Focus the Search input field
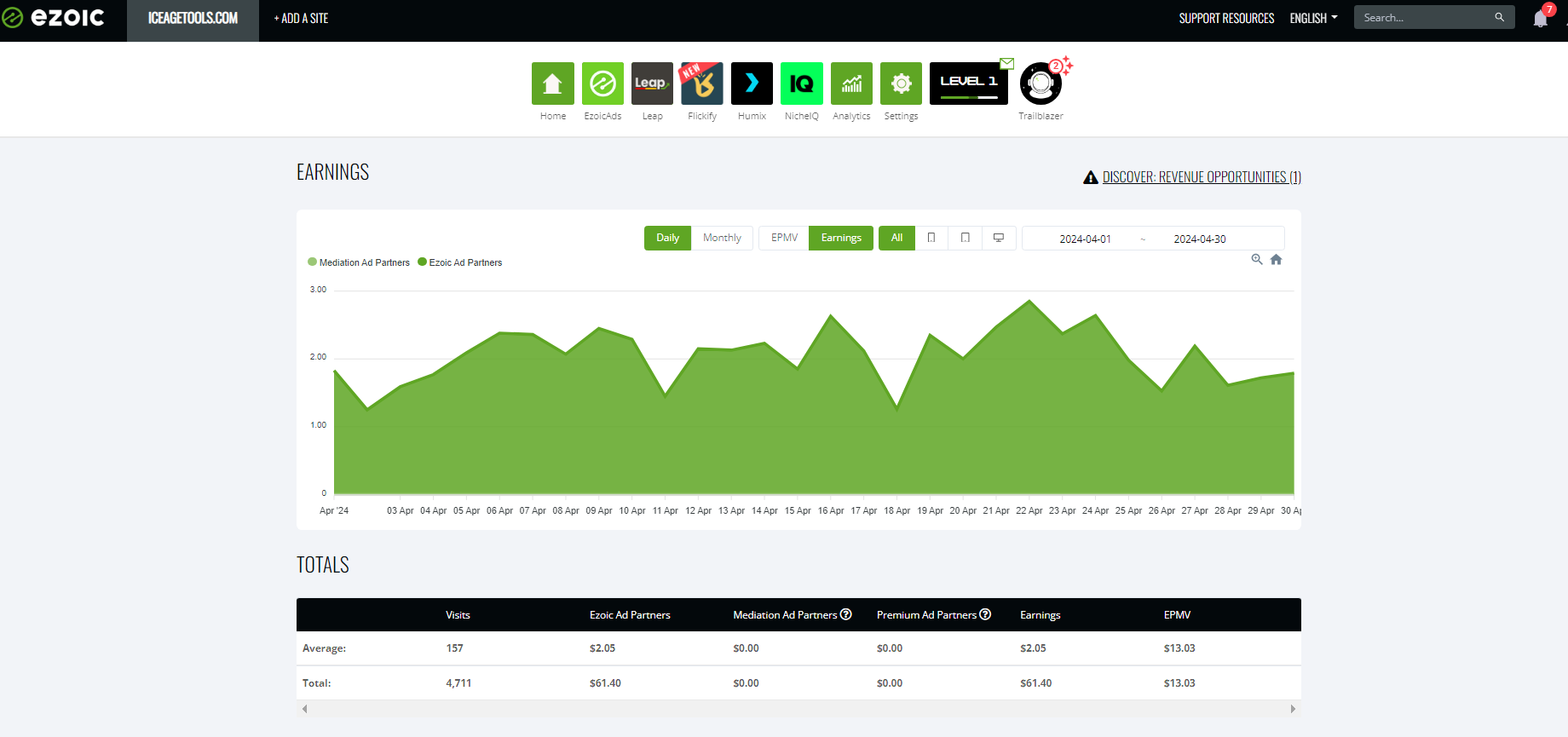The height and width of the screenshot is (737, 1568). point(1423,17)
